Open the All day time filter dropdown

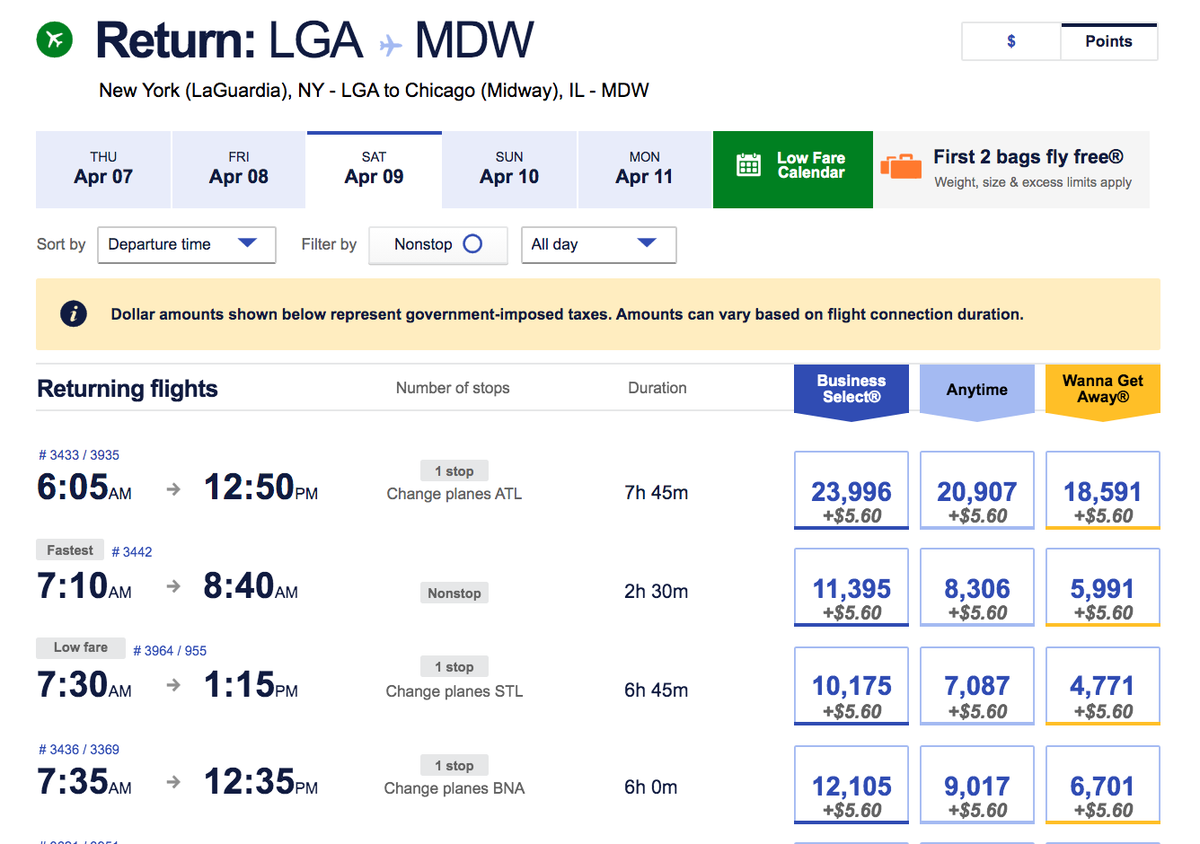pos(598,244)
